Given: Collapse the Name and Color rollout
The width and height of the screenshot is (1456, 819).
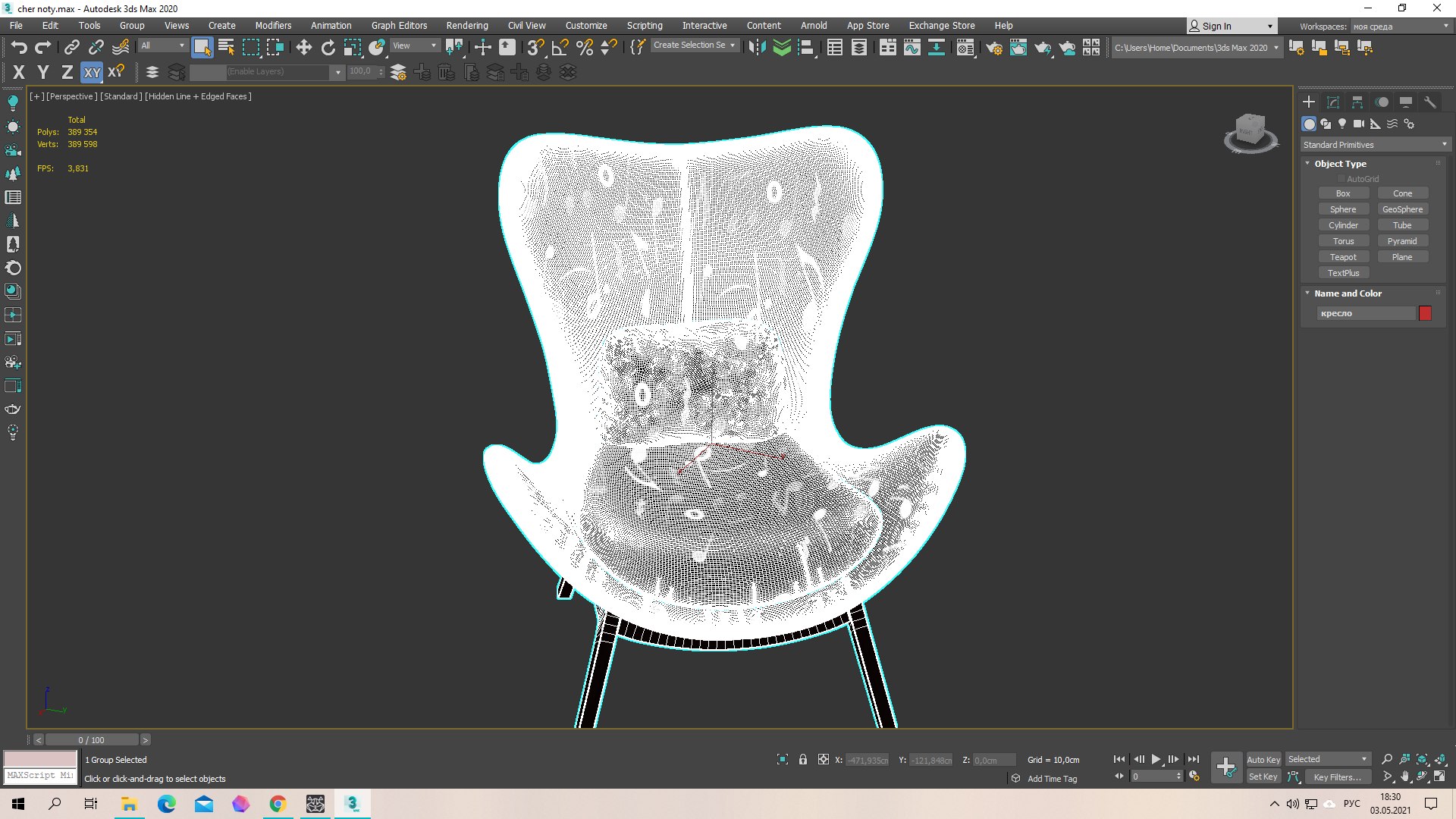Looking at the screenshot, I should [1347, 293].
